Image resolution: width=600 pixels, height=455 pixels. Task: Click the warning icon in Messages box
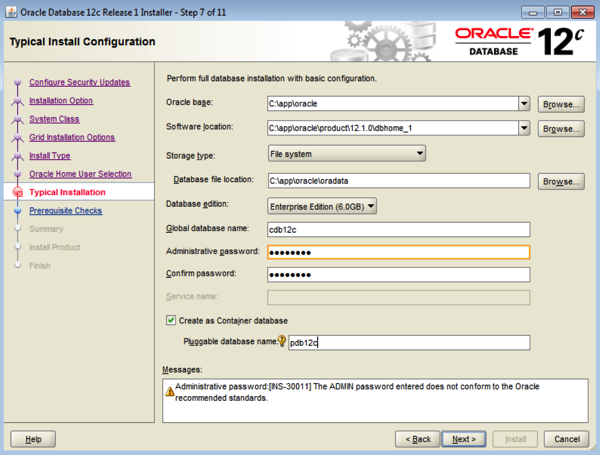(x=168, y=391)
